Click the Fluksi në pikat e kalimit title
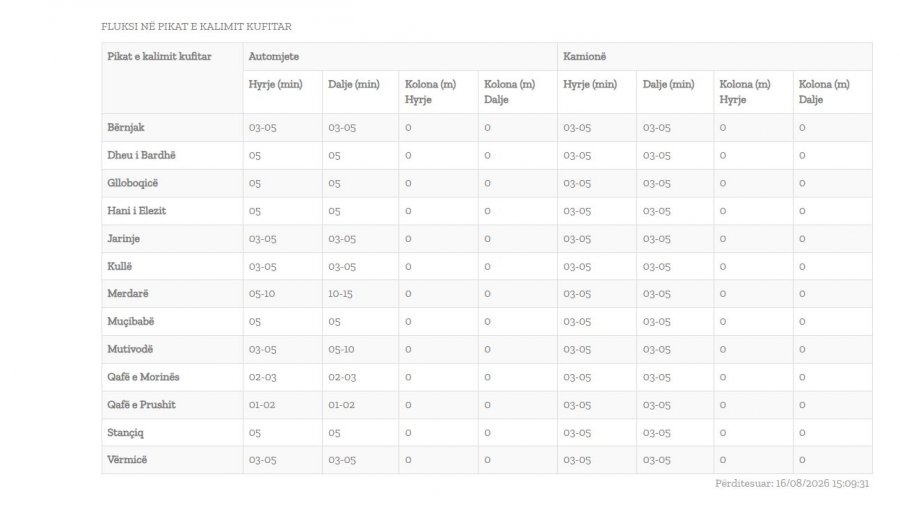Viewport: 900px width, 511px height. 196,26
